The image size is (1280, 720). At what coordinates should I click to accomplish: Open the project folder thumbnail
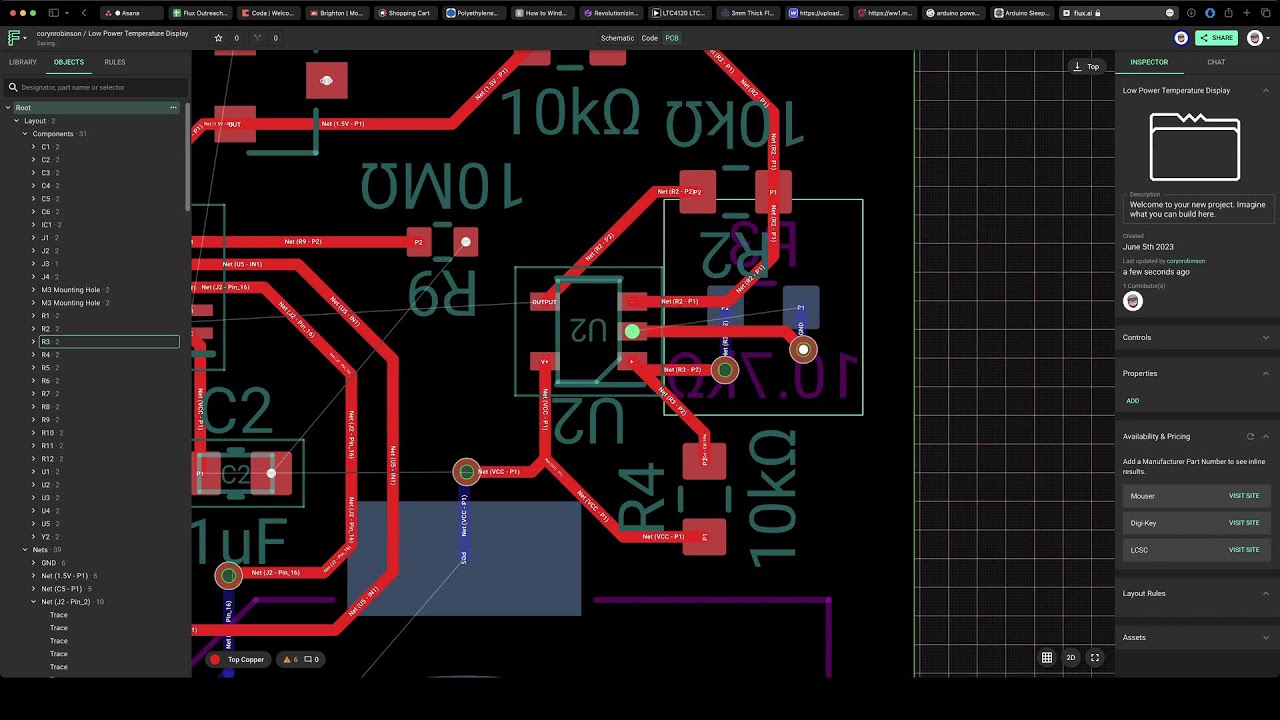(1195, 146)
